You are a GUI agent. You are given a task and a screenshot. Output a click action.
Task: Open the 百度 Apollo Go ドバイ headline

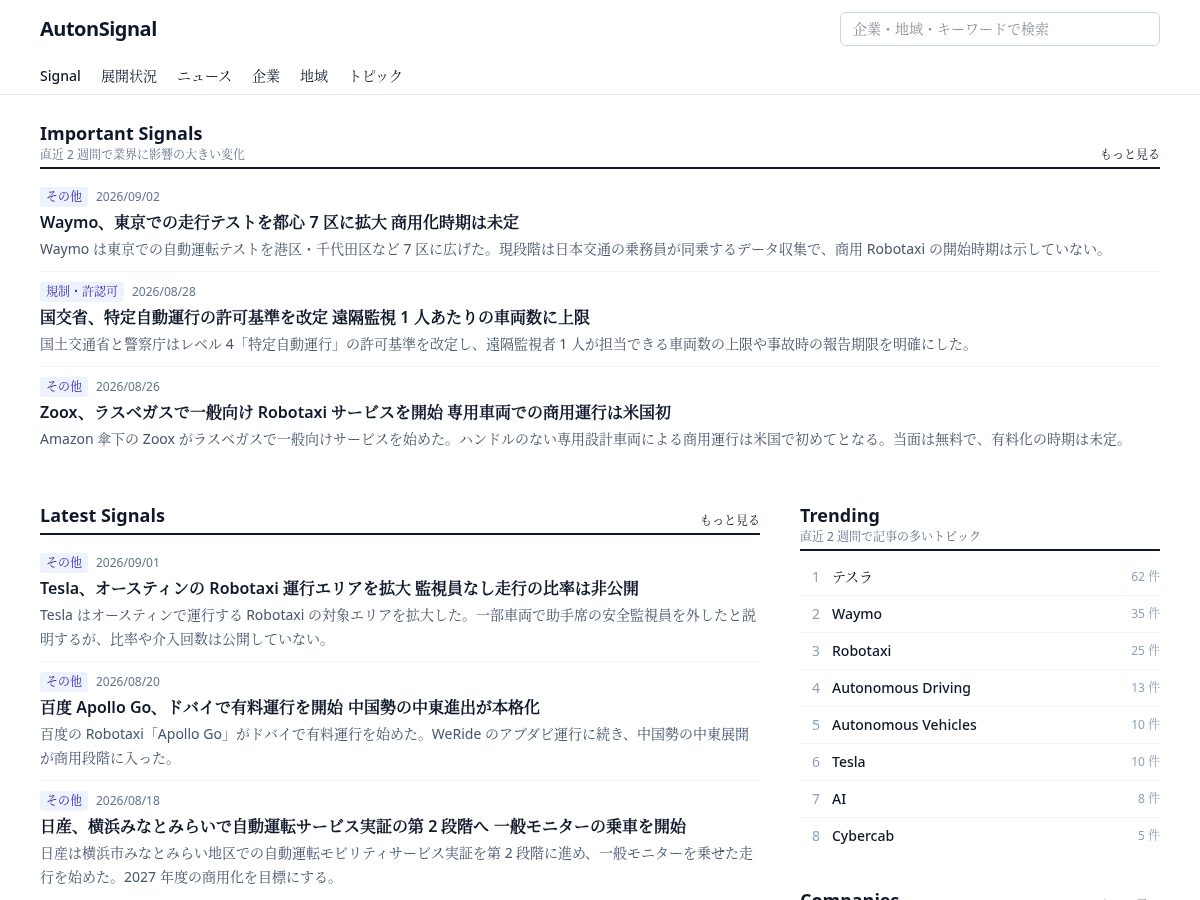click(290, 707)
